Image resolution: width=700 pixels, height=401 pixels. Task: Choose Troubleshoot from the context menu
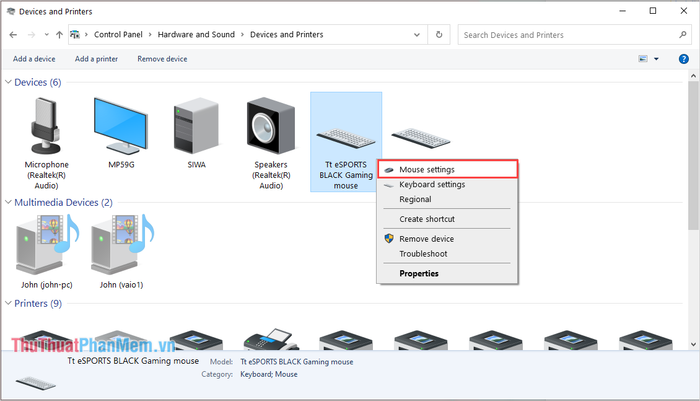coord(446,254)
